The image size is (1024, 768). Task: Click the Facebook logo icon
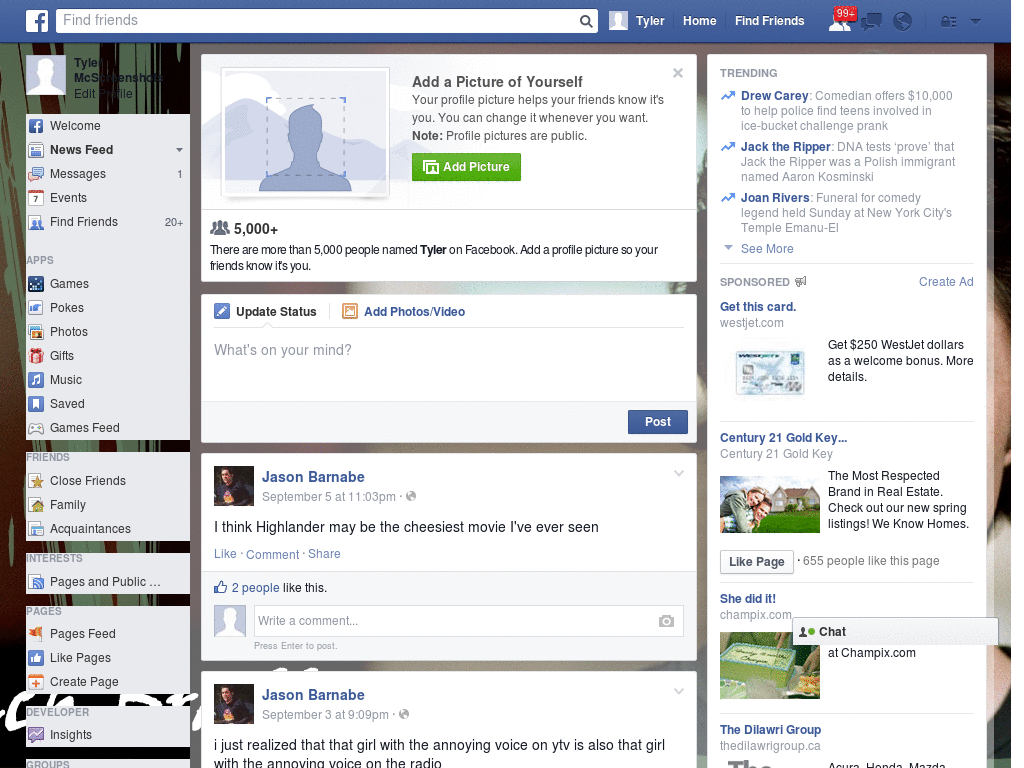pyautogui.click(x=37, y=21)
